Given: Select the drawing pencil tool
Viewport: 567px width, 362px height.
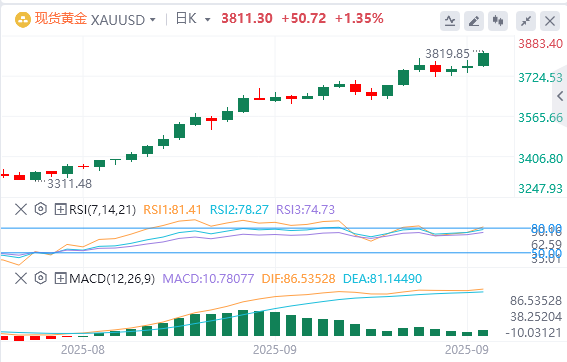Looking at the screenshot, I should (474, 21).
